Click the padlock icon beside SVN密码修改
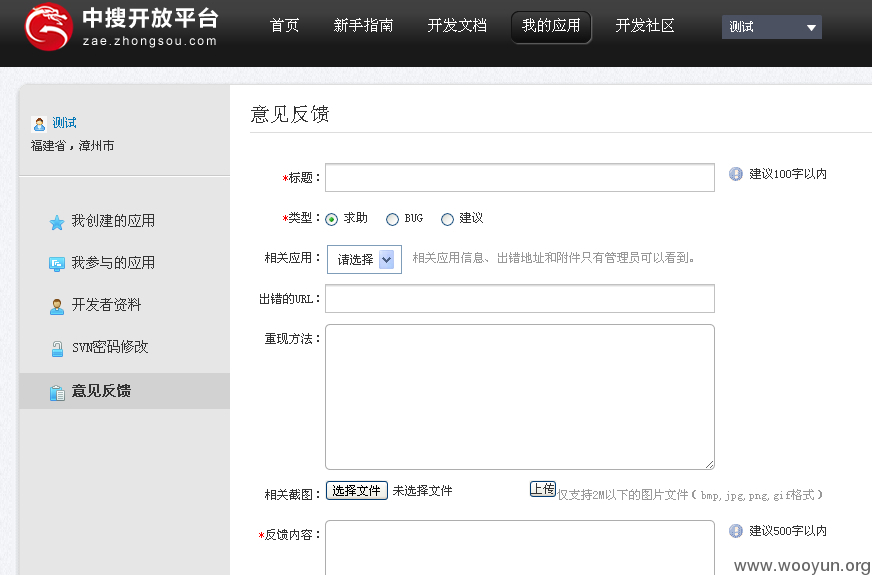The width and height of the screenshot is (872, 575). coord(57,349)
